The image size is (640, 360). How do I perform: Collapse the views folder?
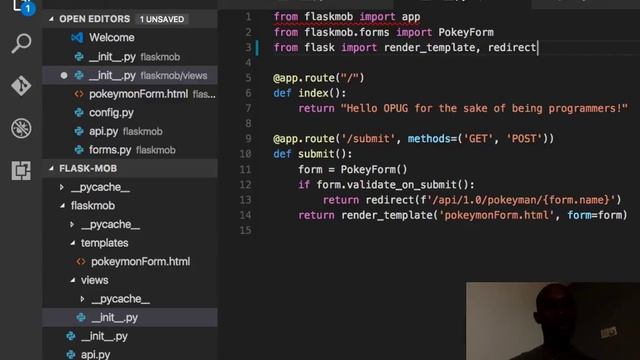click(72, 280)
